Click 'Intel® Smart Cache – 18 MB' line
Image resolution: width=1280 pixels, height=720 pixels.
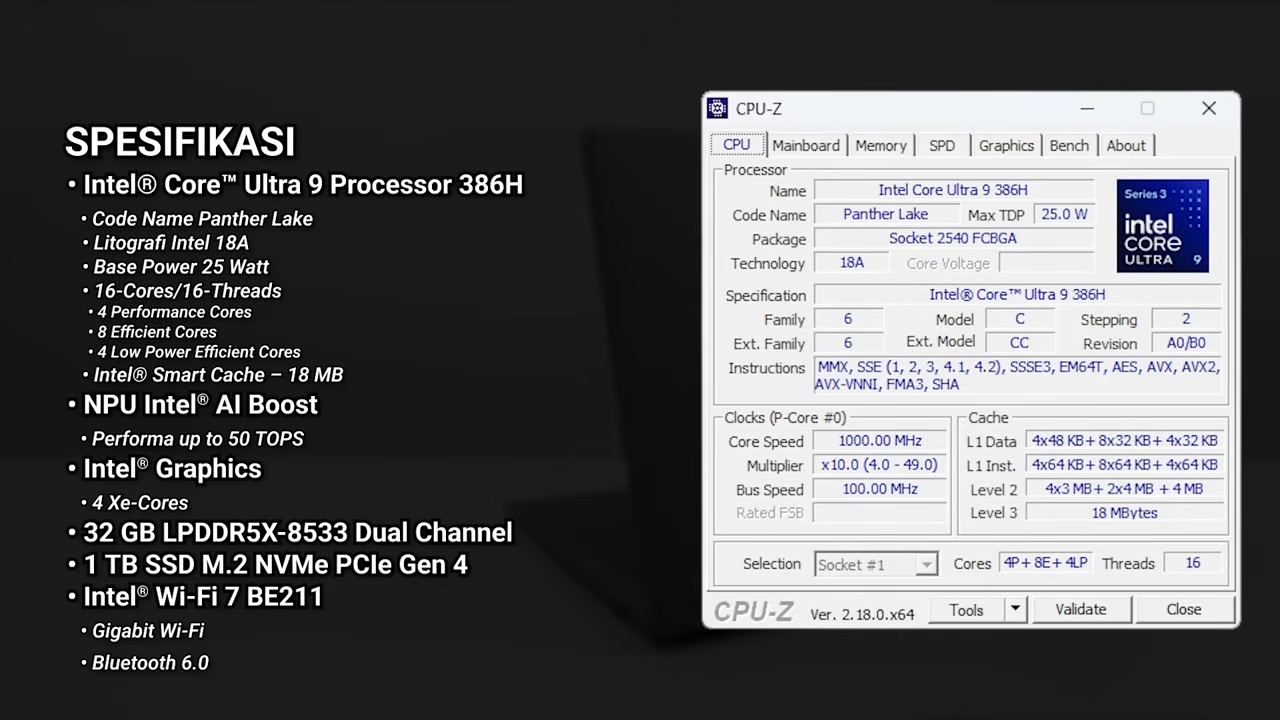(x=218, y=375)
